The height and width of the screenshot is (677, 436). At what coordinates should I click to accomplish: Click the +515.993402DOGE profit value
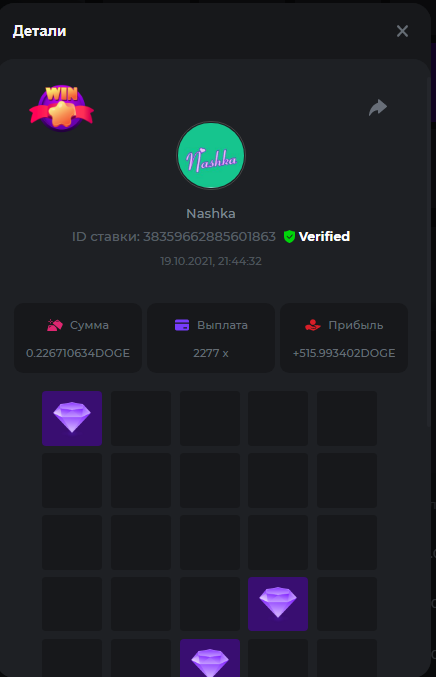click(x=344, y=353)
